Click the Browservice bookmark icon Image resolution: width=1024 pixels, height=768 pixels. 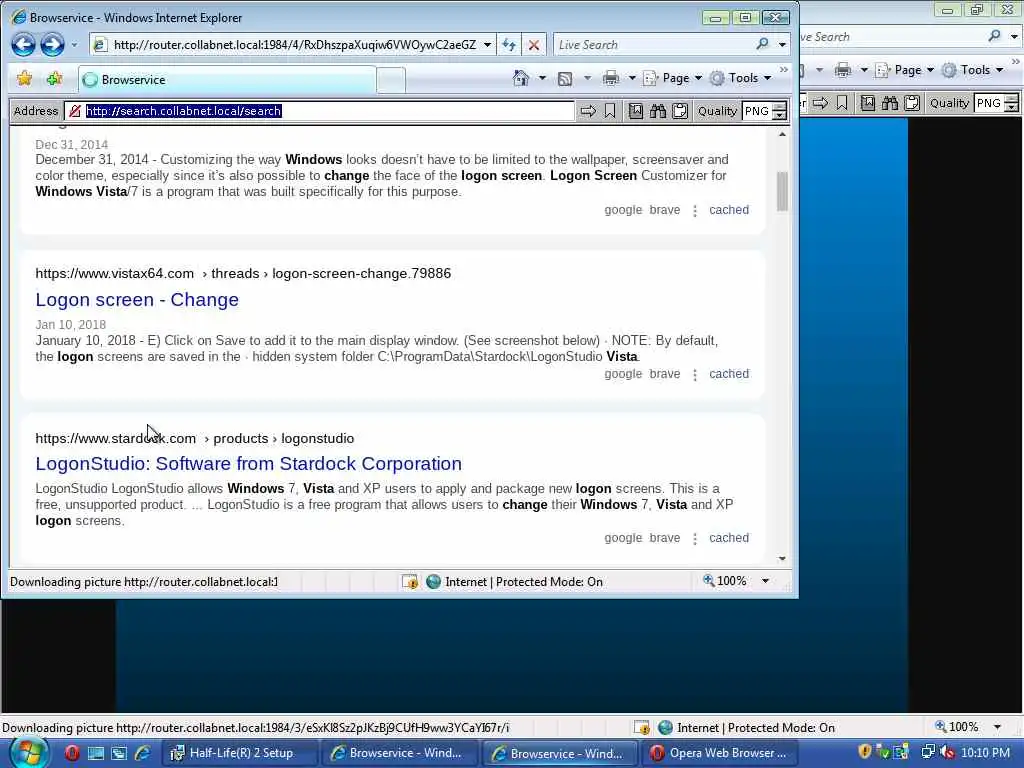609,111
